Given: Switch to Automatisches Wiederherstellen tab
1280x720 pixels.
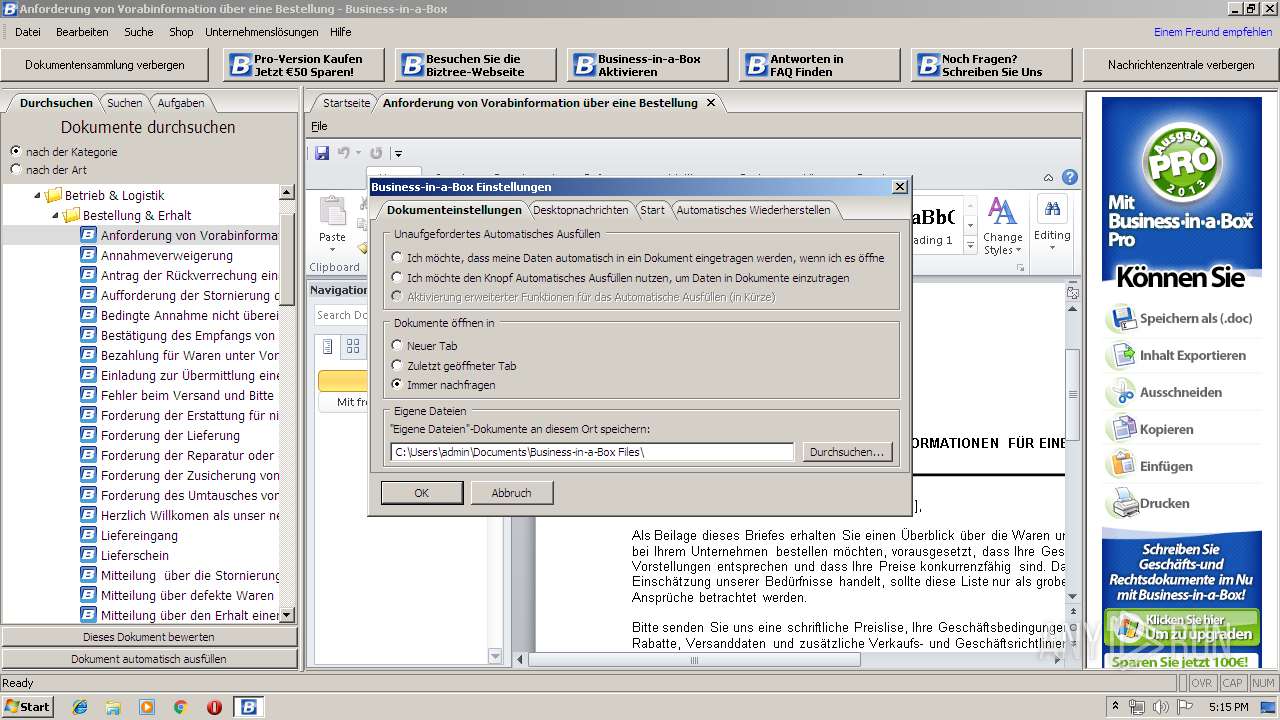Looking at the screenshot, I should click(x=753, y=210).
